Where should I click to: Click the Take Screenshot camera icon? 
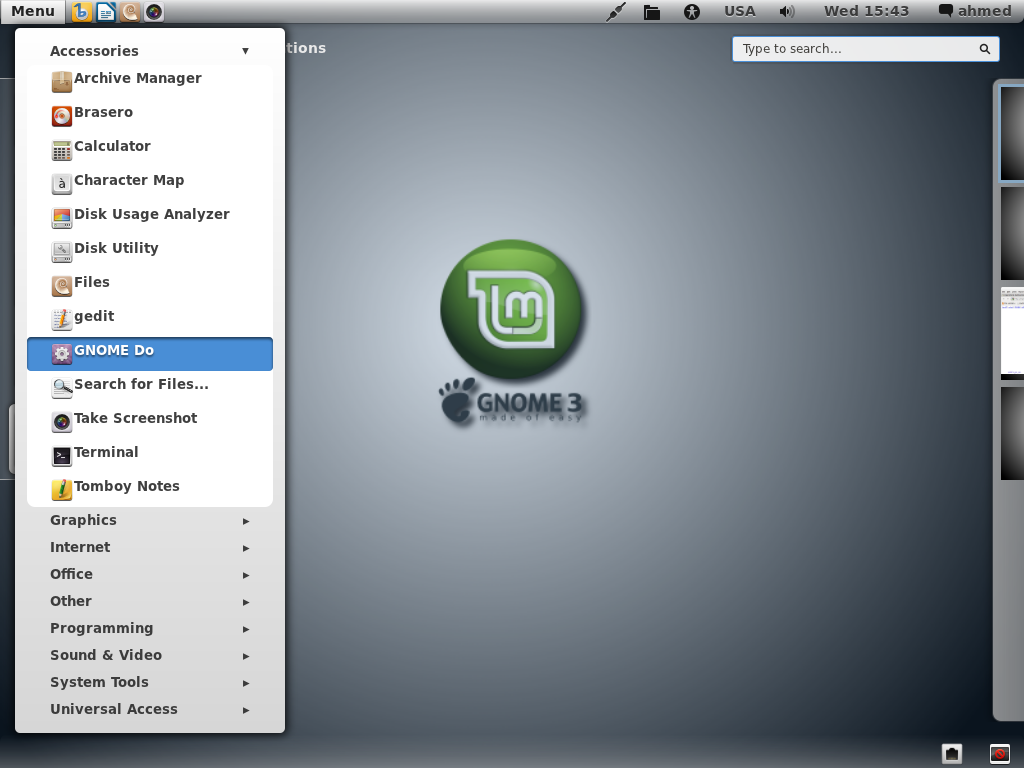[61, 421]
